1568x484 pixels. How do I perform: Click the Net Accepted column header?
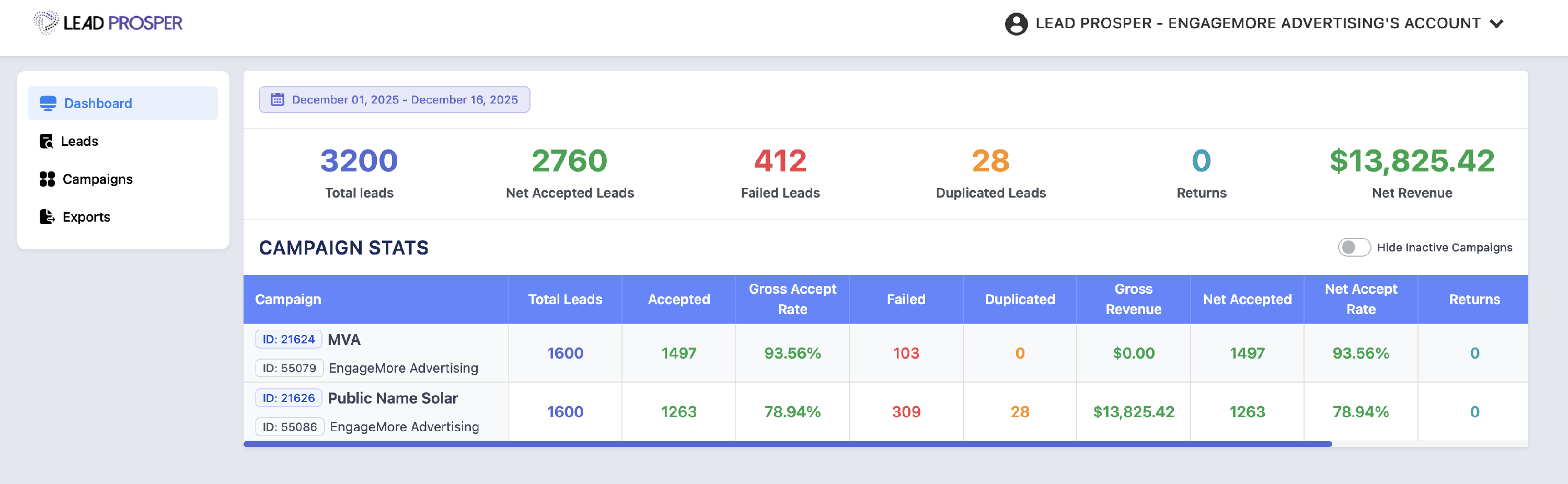coord(1247,299)
